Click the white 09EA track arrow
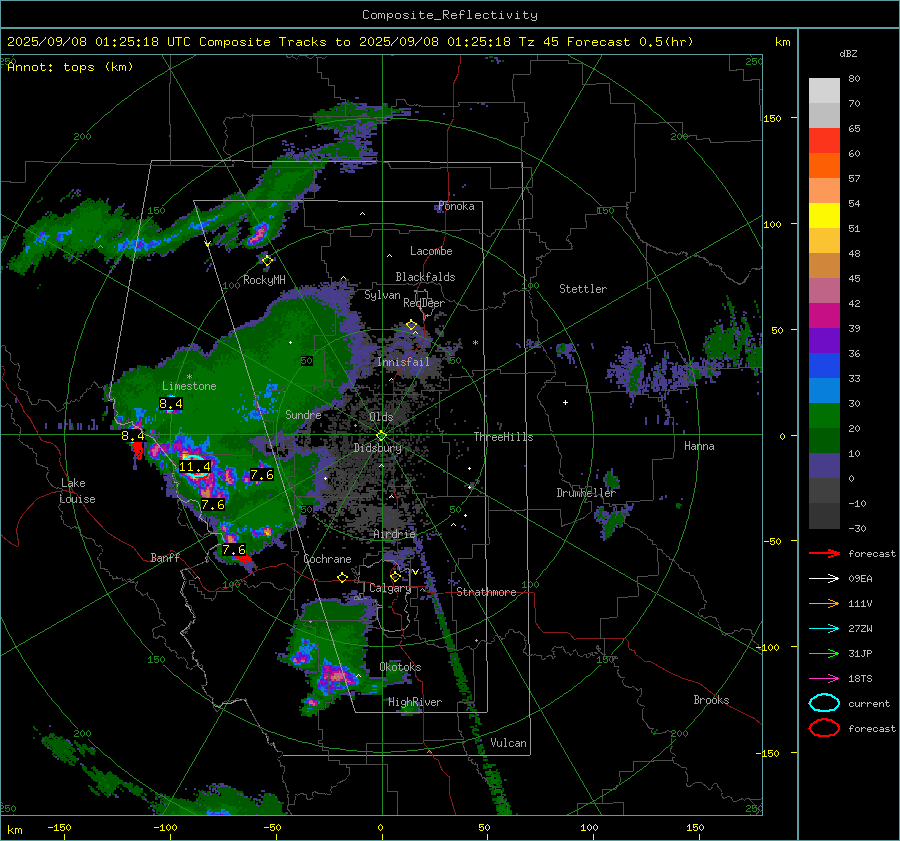Screen dimensions: 900x841 (x=824, y=579)
